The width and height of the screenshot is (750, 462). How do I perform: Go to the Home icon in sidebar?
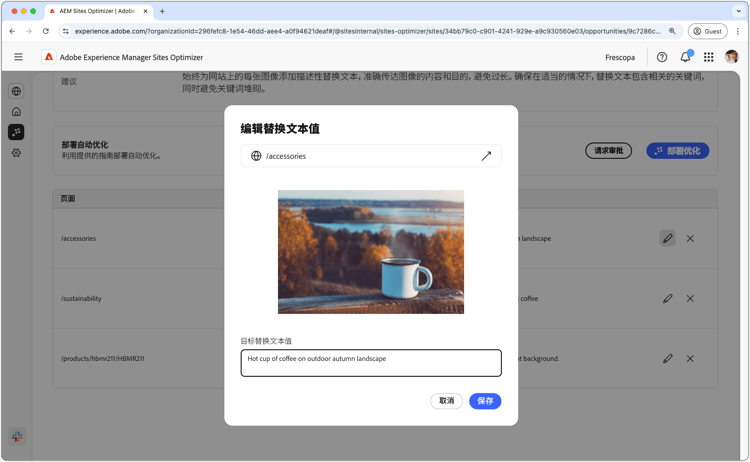tap(16, 111)
